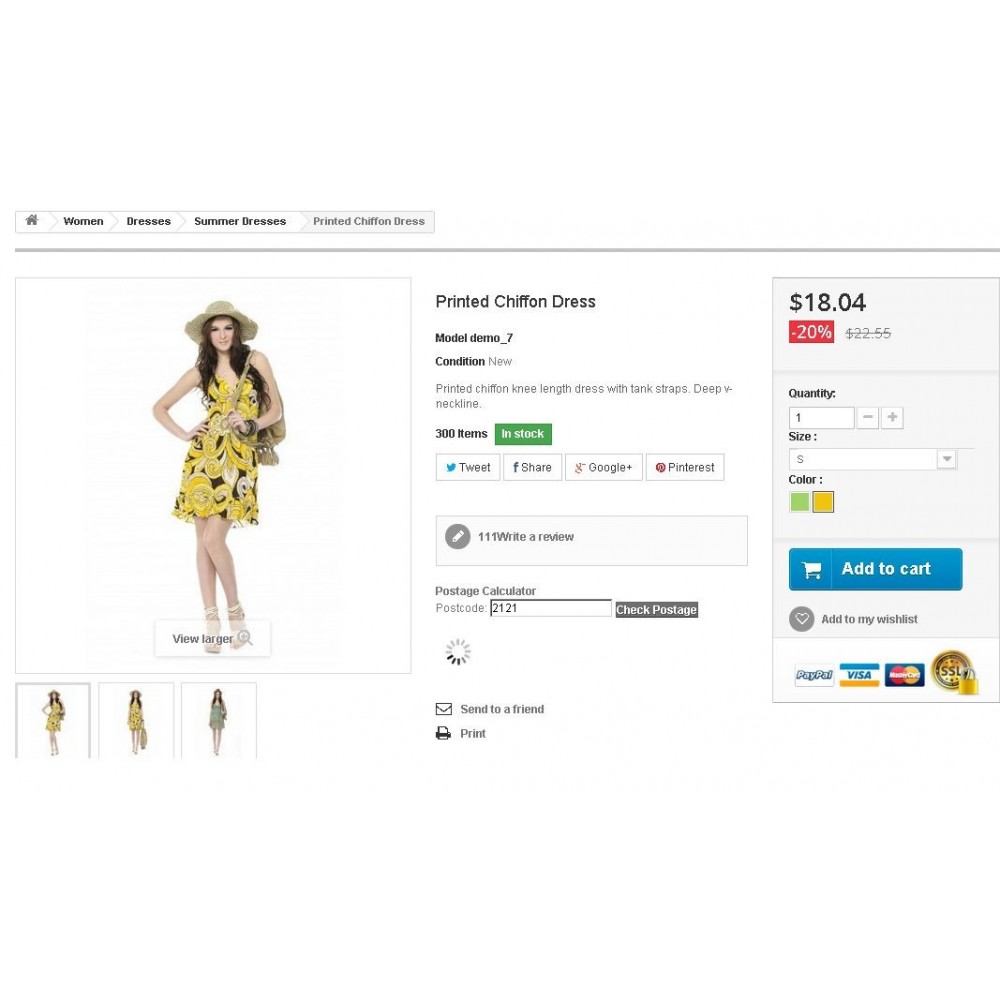Show the third dress thumbnail image
This screenshot has height=1000, width=1000.
(x=218, y=721)
